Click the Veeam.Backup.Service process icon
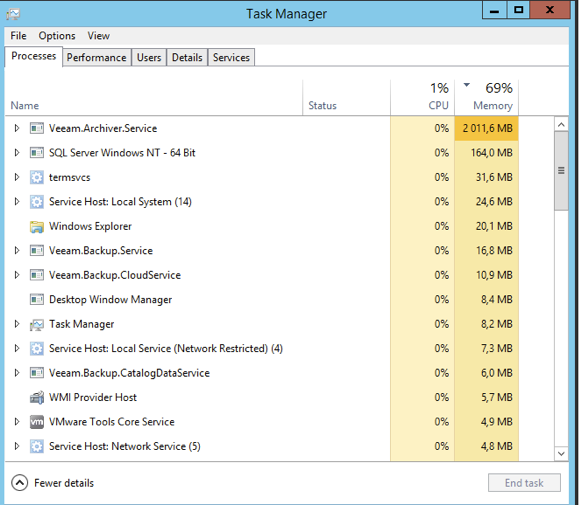Viewport: 582px width, 505px height. 37,251
